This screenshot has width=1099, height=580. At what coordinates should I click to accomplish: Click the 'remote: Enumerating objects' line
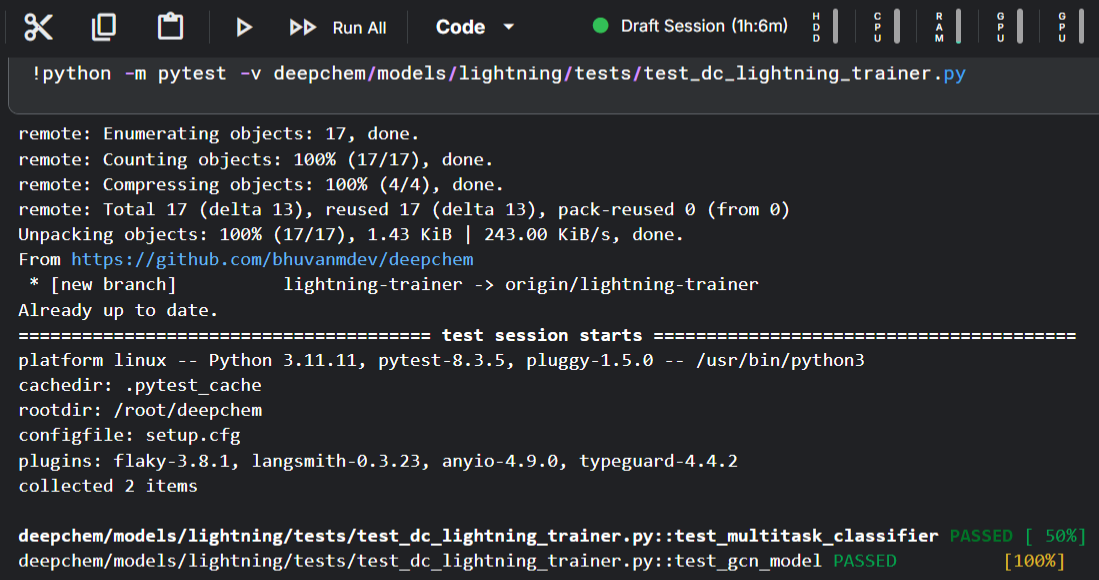pos(219,133)
